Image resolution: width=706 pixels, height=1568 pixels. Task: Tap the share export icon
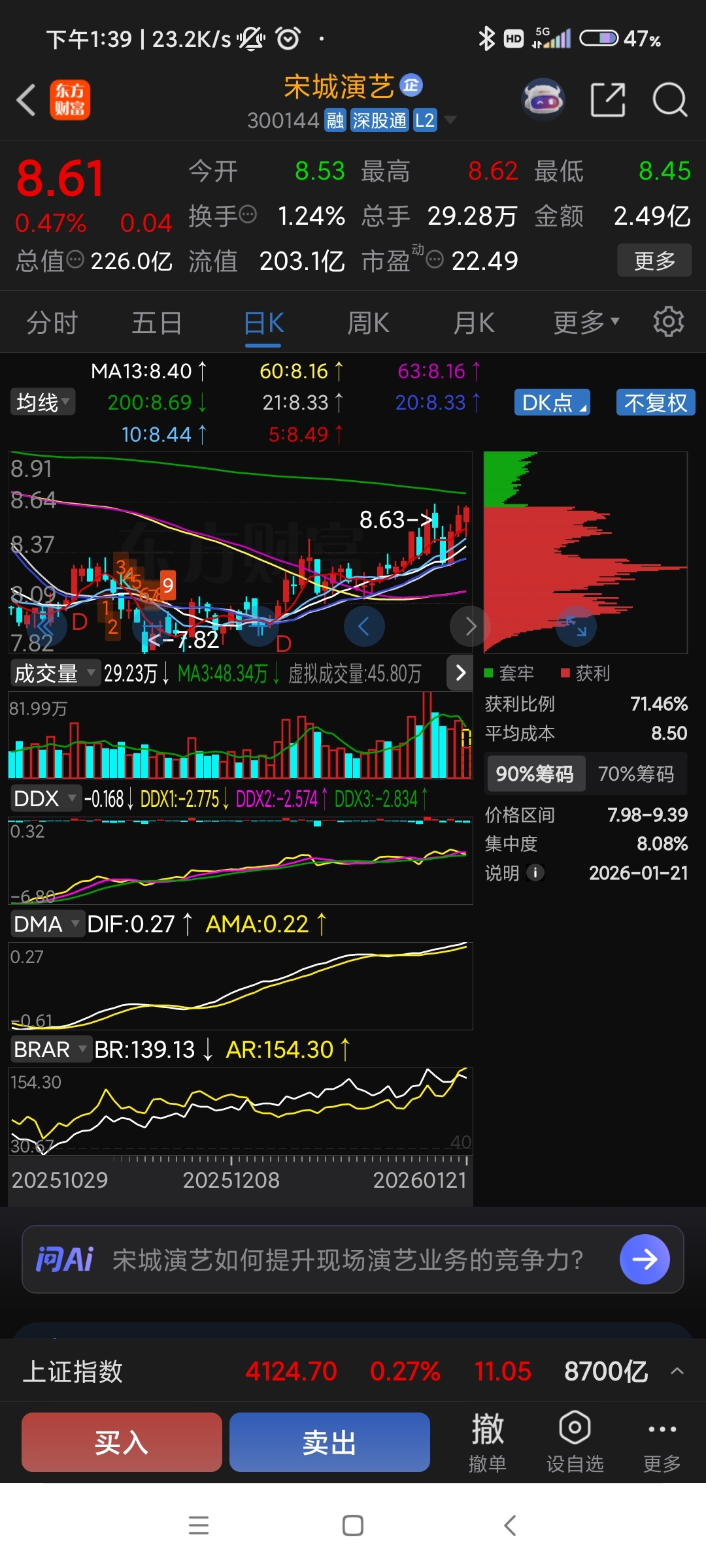(608, 100)
